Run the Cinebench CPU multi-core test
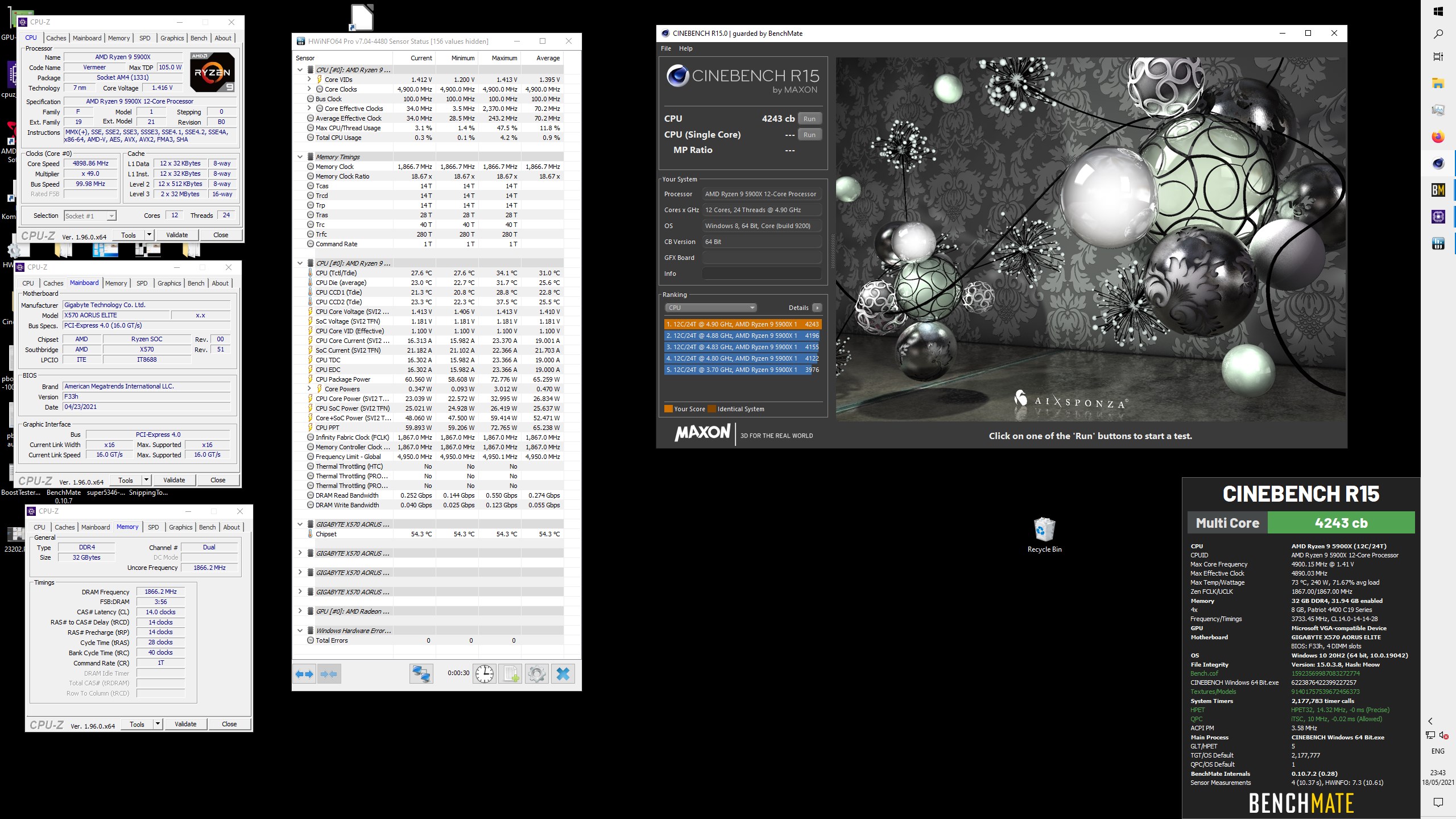Image resolution: width=1456 pixels, height=819 pixels. 809,119
